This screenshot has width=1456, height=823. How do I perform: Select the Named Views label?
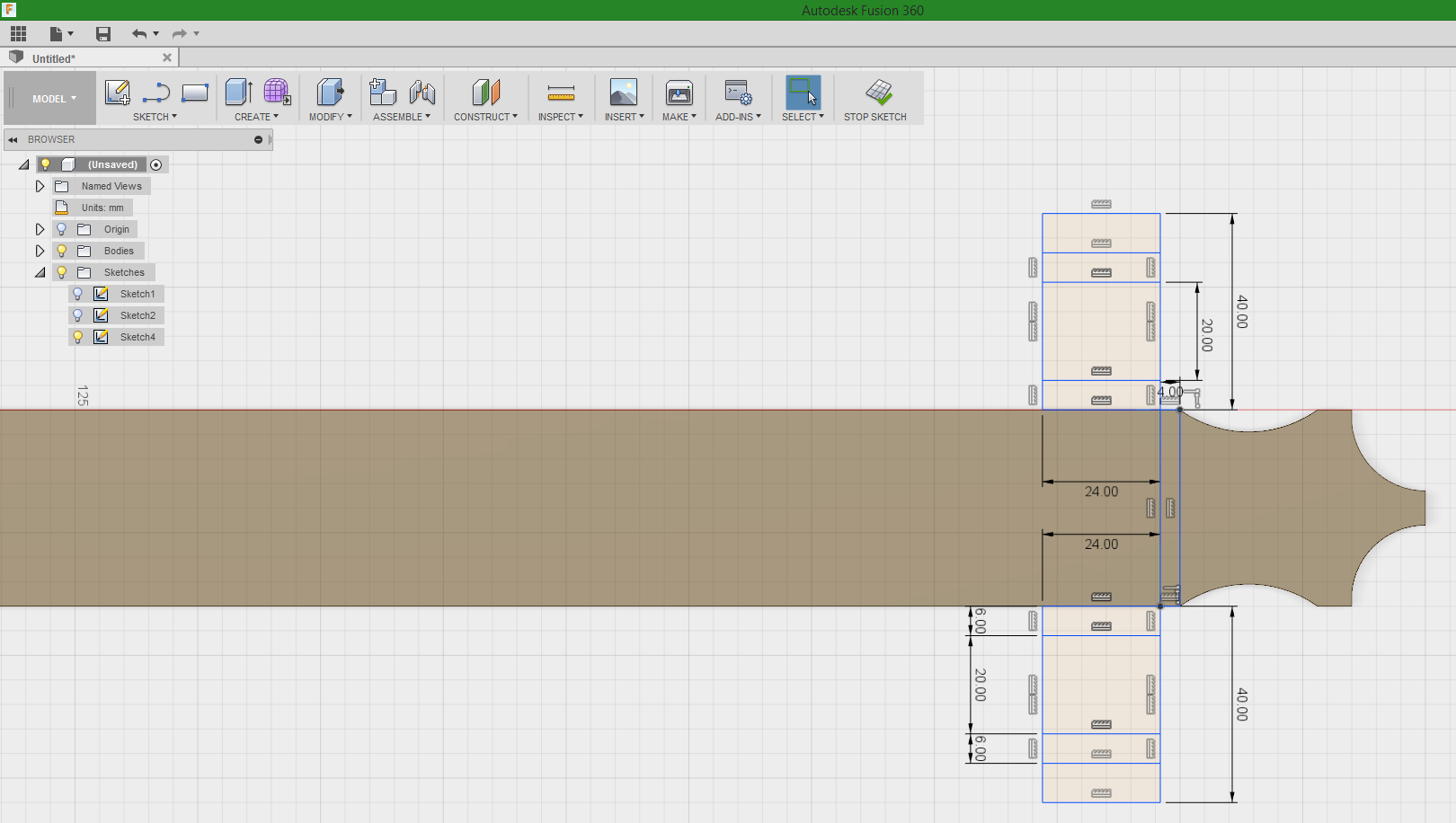pyautogui.click(x=111, y=186)
